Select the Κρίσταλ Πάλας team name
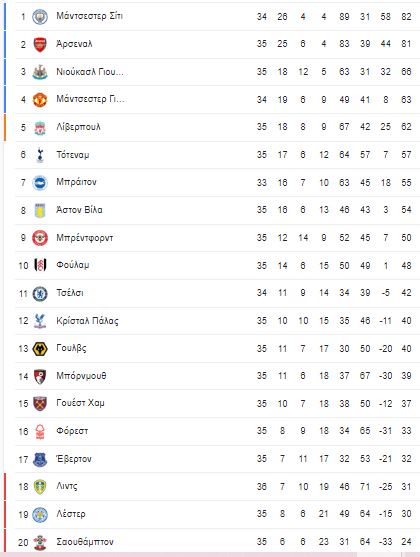 click(87, 321)
